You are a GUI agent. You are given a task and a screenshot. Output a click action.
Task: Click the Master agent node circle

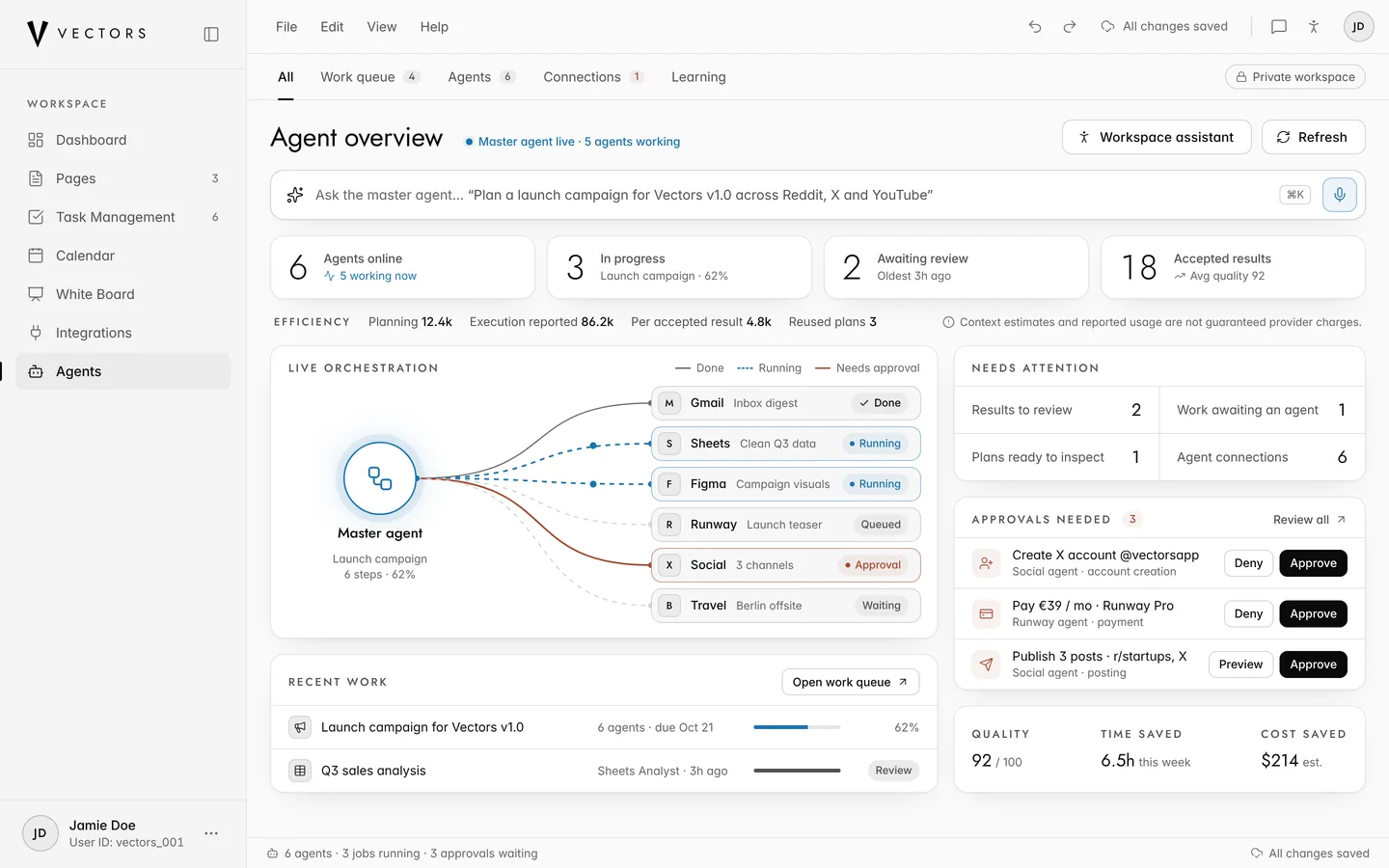pos(380,477)
